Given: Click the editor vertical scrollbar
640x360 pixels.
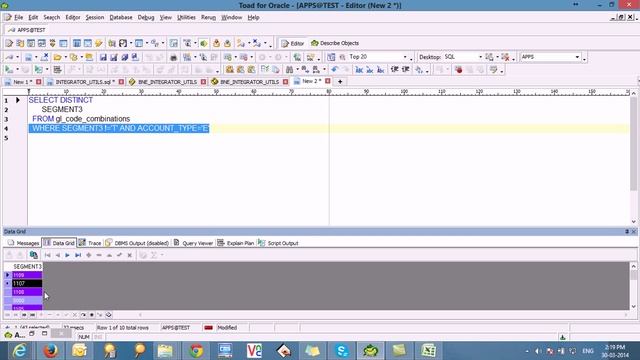Looking at the screenshot, I should point(633,158).
